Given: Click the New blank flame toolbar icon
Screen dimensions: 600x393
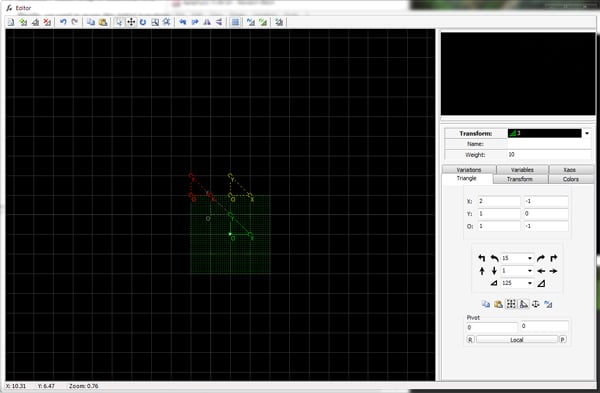Looking at the screenshot, I should click(11, 22).
